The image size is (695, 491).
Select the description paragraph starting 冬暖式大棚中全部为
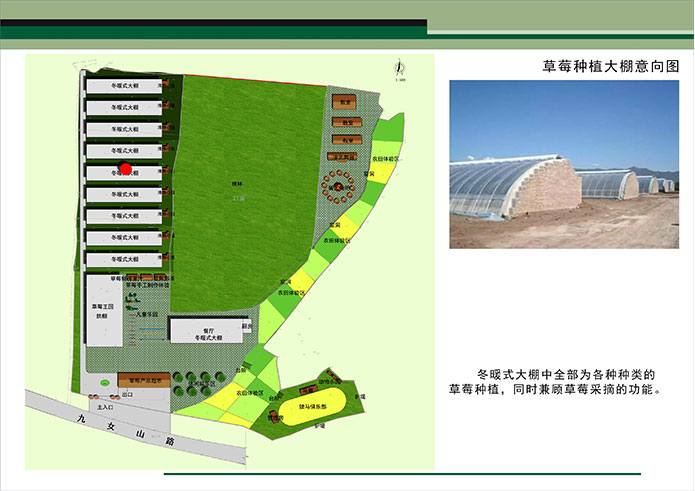point(555,382)
